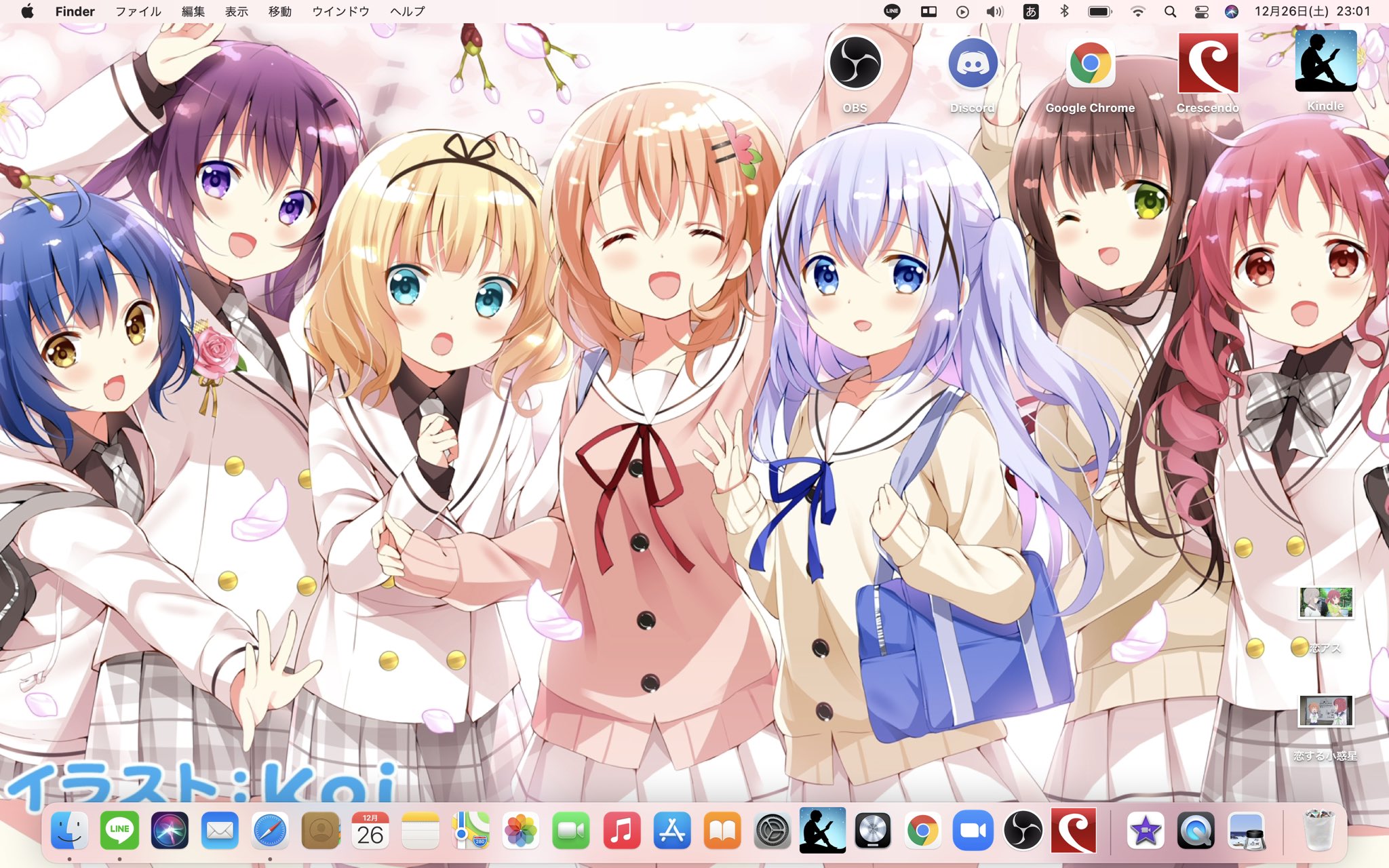The image size is (1389, 868).
Task: Open Logic Pro from the Dock
Action: click(872, 830)
